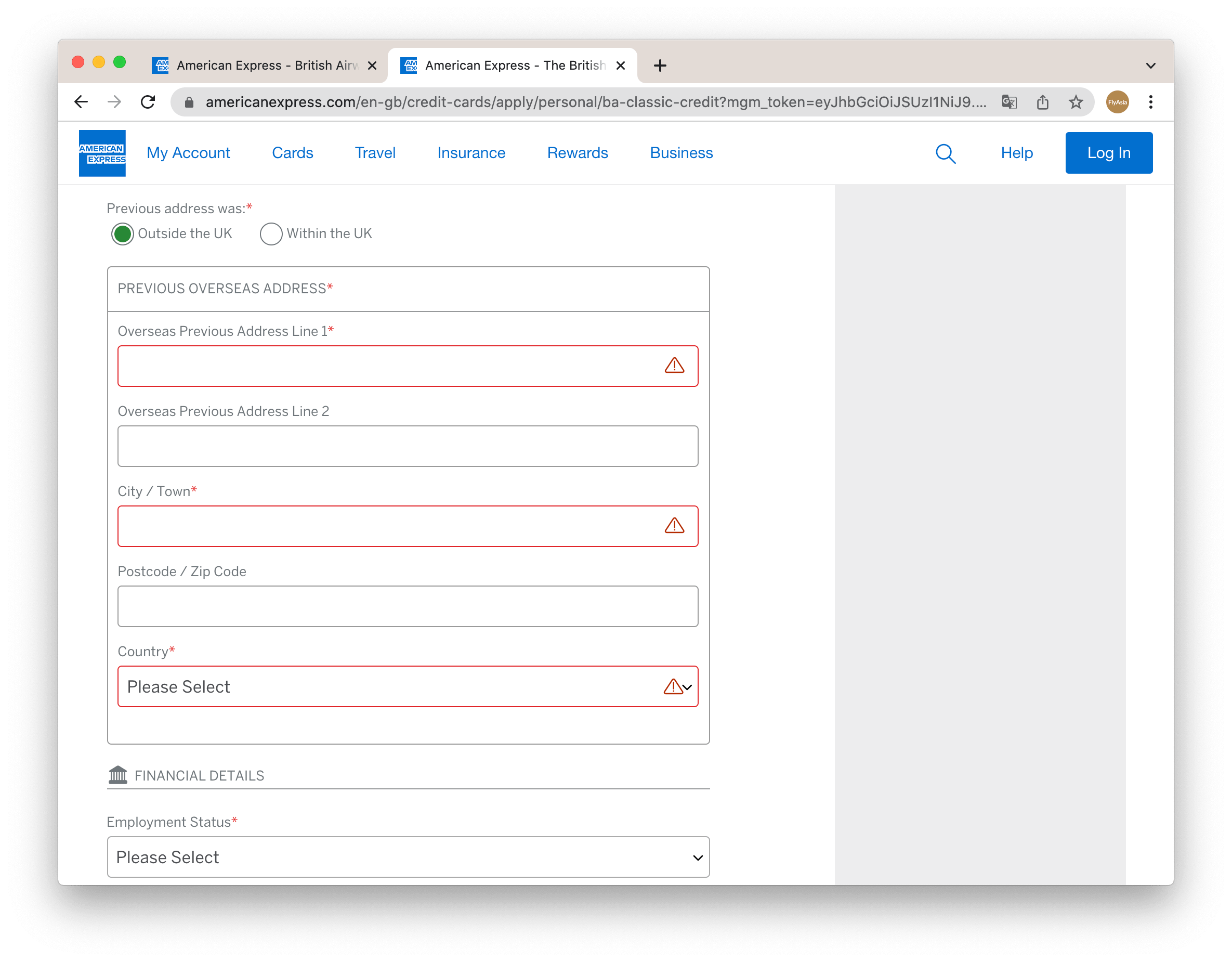Click the Log In button

(x=1108, y=153)
